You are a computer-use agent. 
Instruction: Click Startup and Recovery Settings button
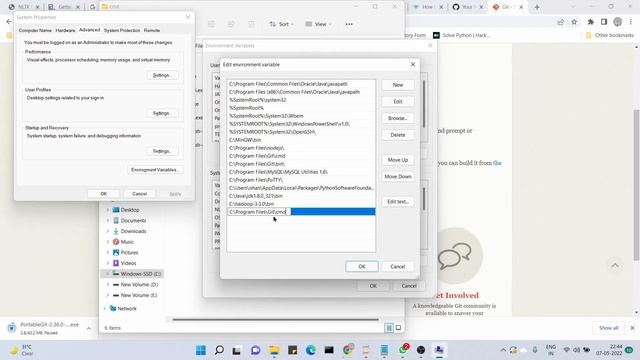click(162, 151)
